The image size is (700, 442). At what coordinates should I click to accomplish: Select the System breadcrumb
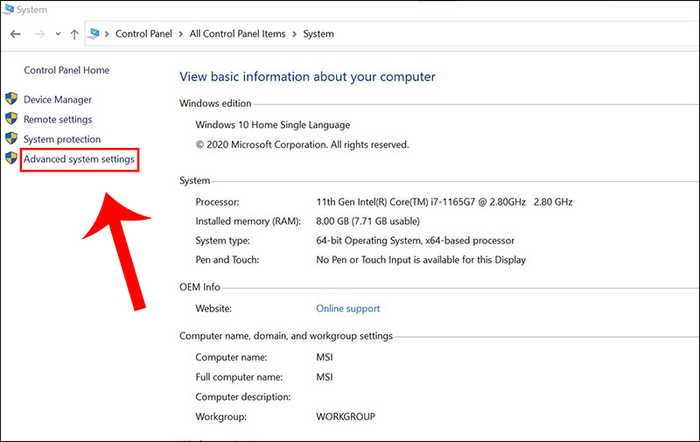[318, 34]
